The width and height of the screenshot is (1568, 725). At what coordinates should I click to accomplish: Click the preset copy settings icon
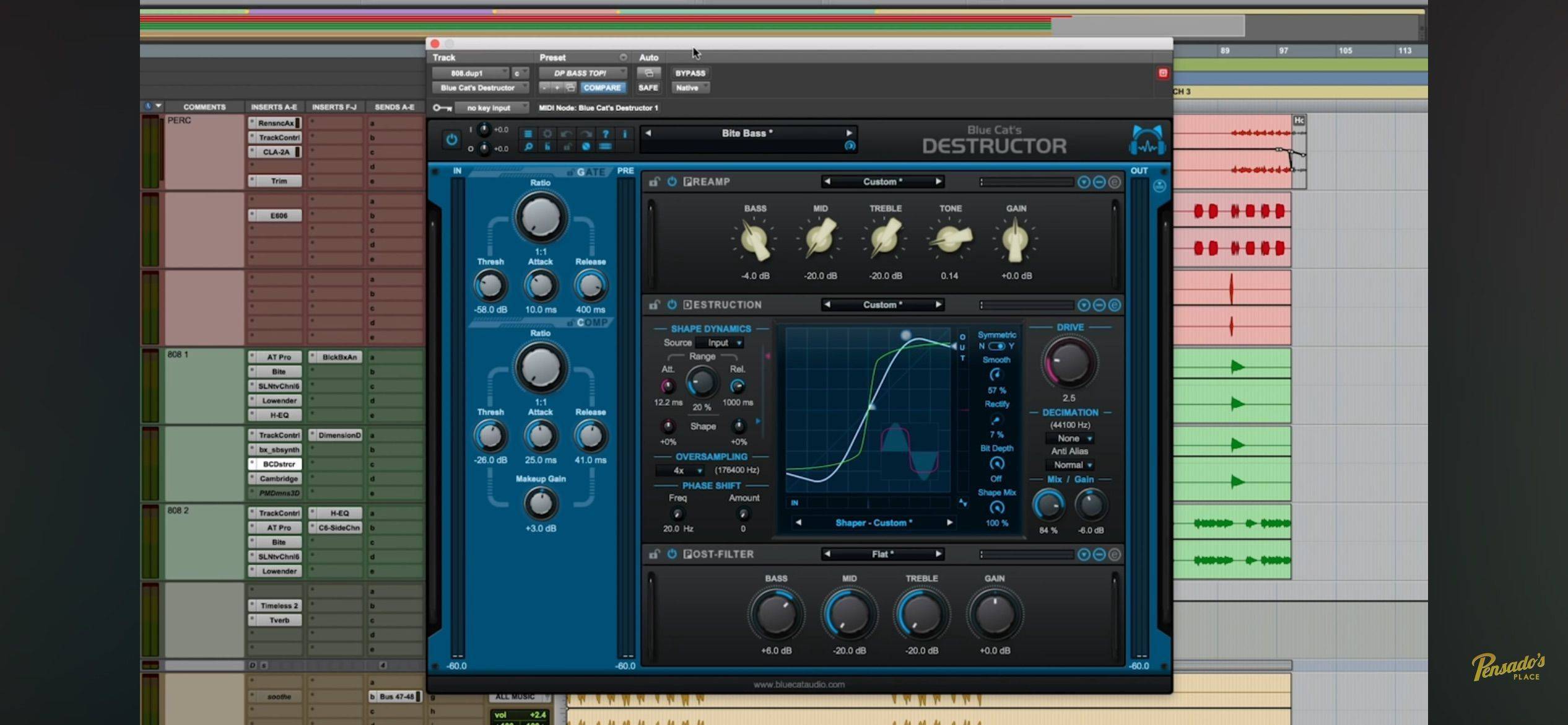[570, 88]
